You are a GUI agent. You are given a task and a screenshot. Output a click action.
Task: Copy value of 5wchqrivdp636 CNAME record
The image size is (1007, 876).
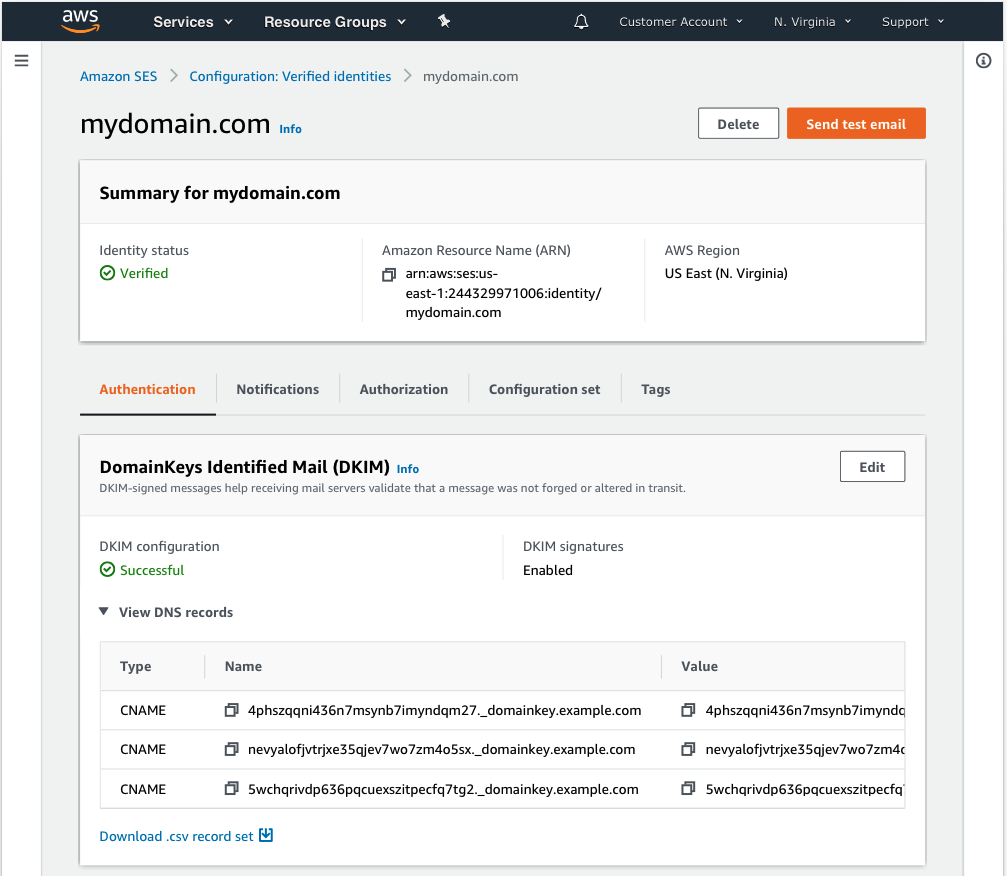click(688, 789)
